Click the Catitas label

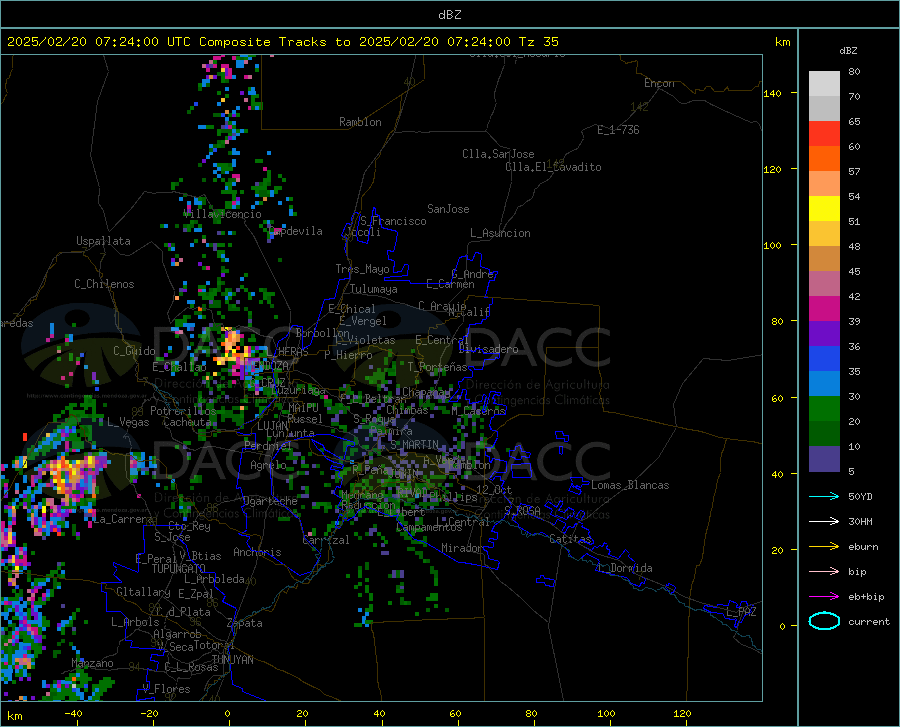[571, 539]
